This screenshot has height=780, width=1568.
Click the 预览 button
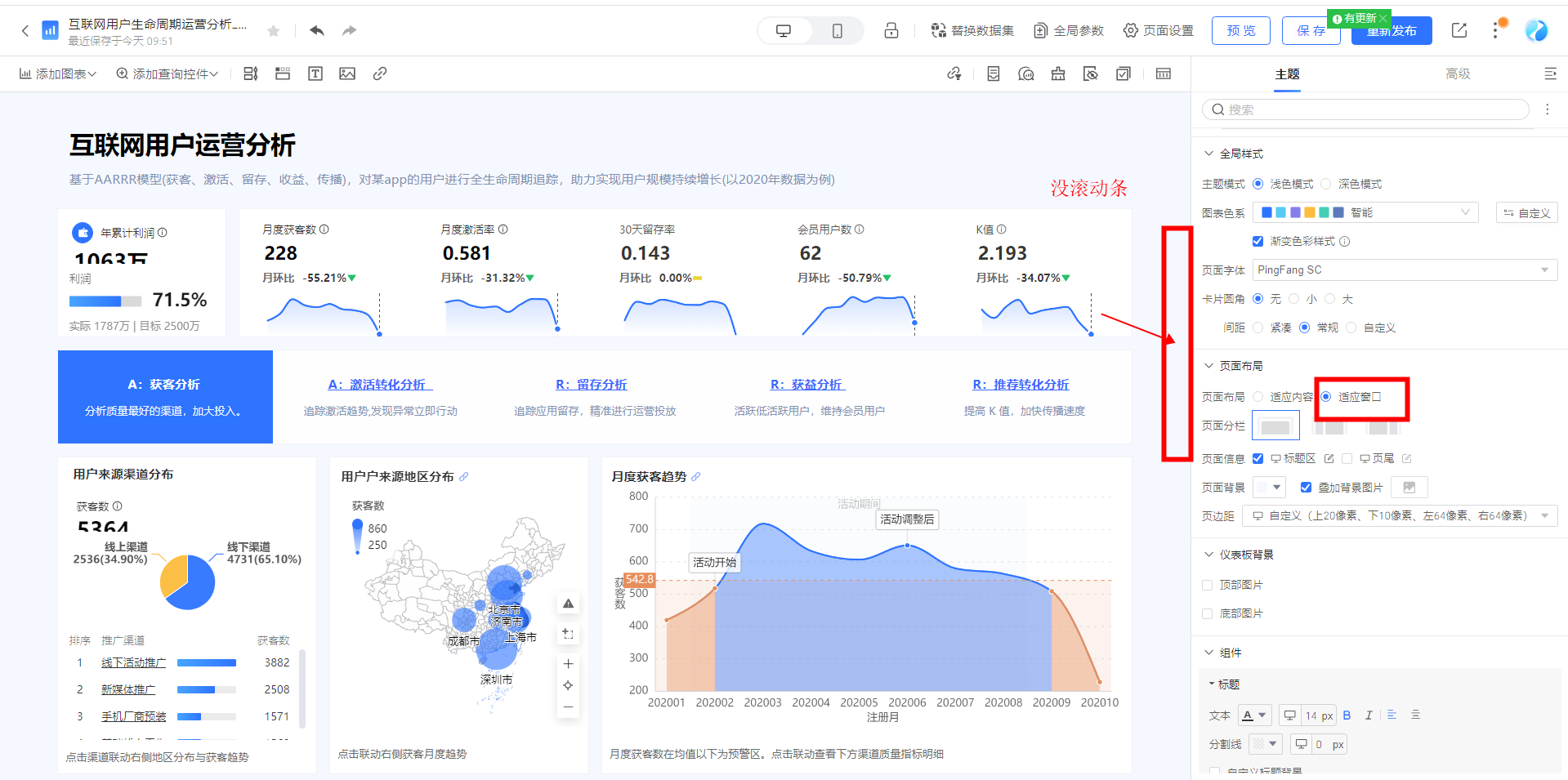pyautogui.click(x=1240, y=31)
